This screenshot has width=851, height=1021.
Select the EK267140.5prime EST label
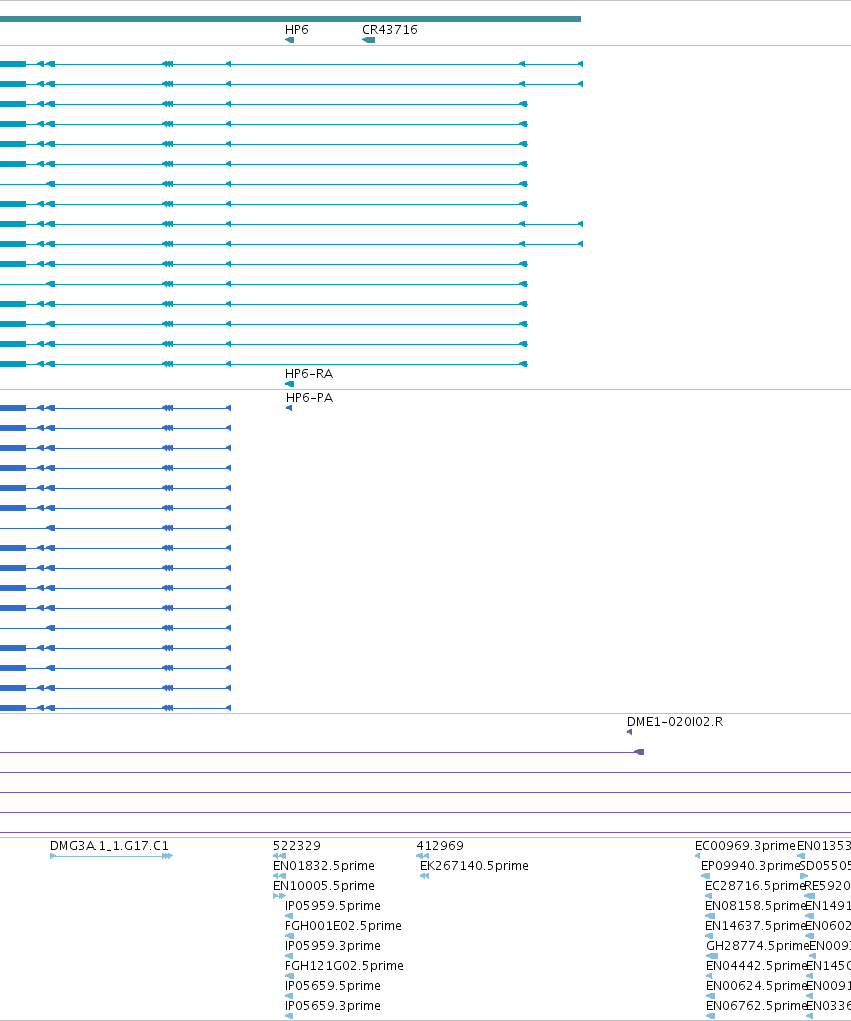[x=474, y=866]
